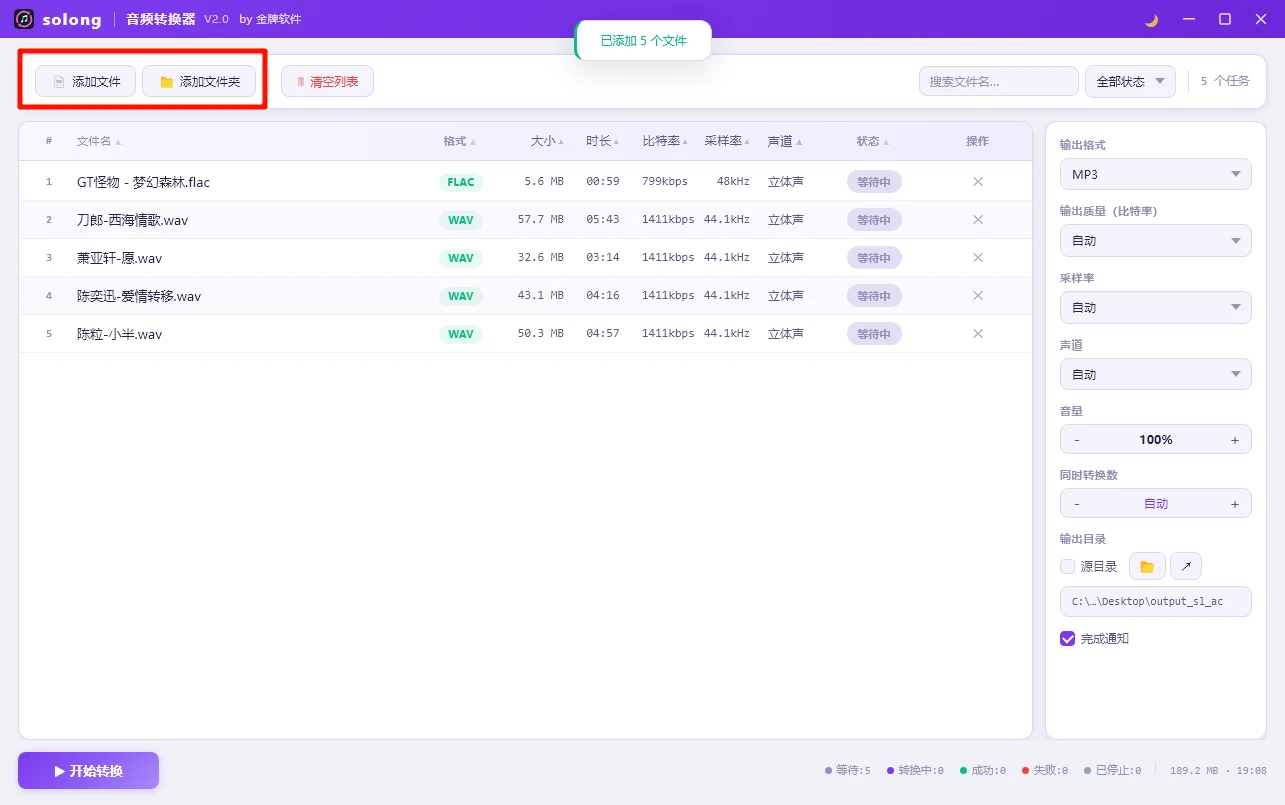
Task: Click the FLAC format badge
Action: 460,181
